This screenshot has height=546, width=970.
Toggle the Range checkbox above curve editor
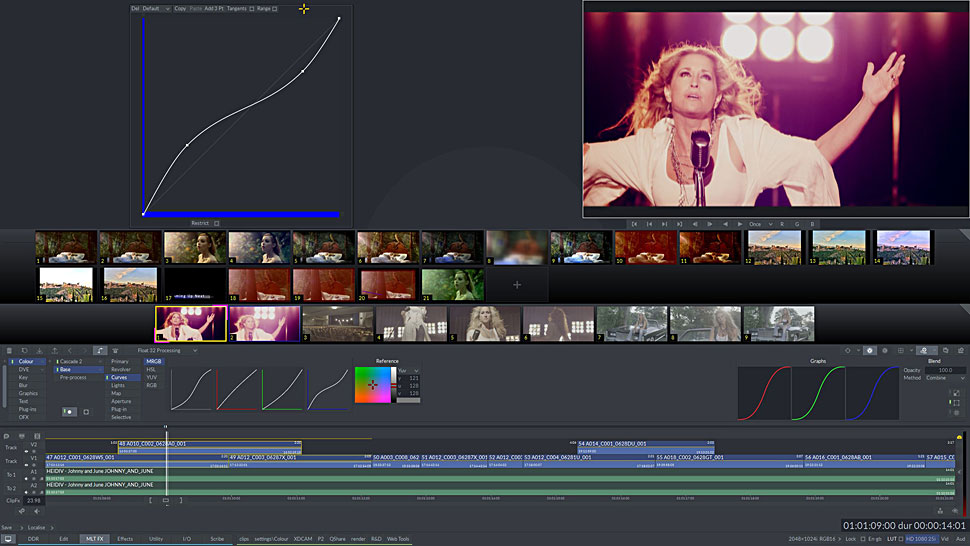coord(275,9)
